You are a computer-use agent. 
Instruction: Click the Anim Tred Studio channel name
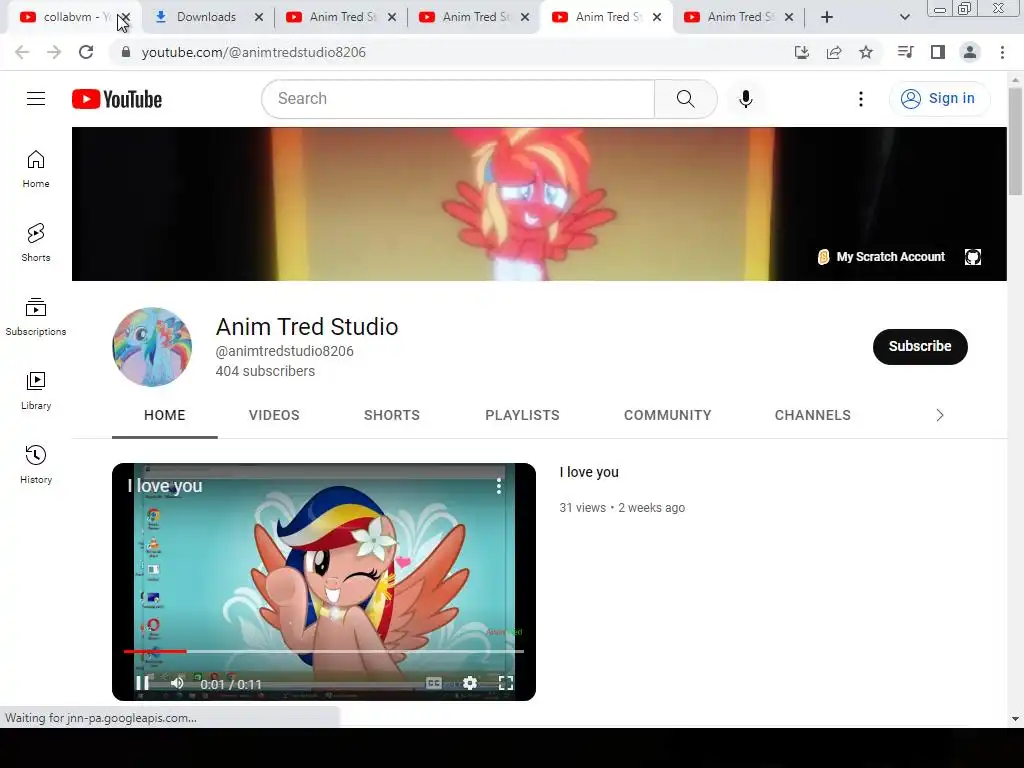[307, 327]
